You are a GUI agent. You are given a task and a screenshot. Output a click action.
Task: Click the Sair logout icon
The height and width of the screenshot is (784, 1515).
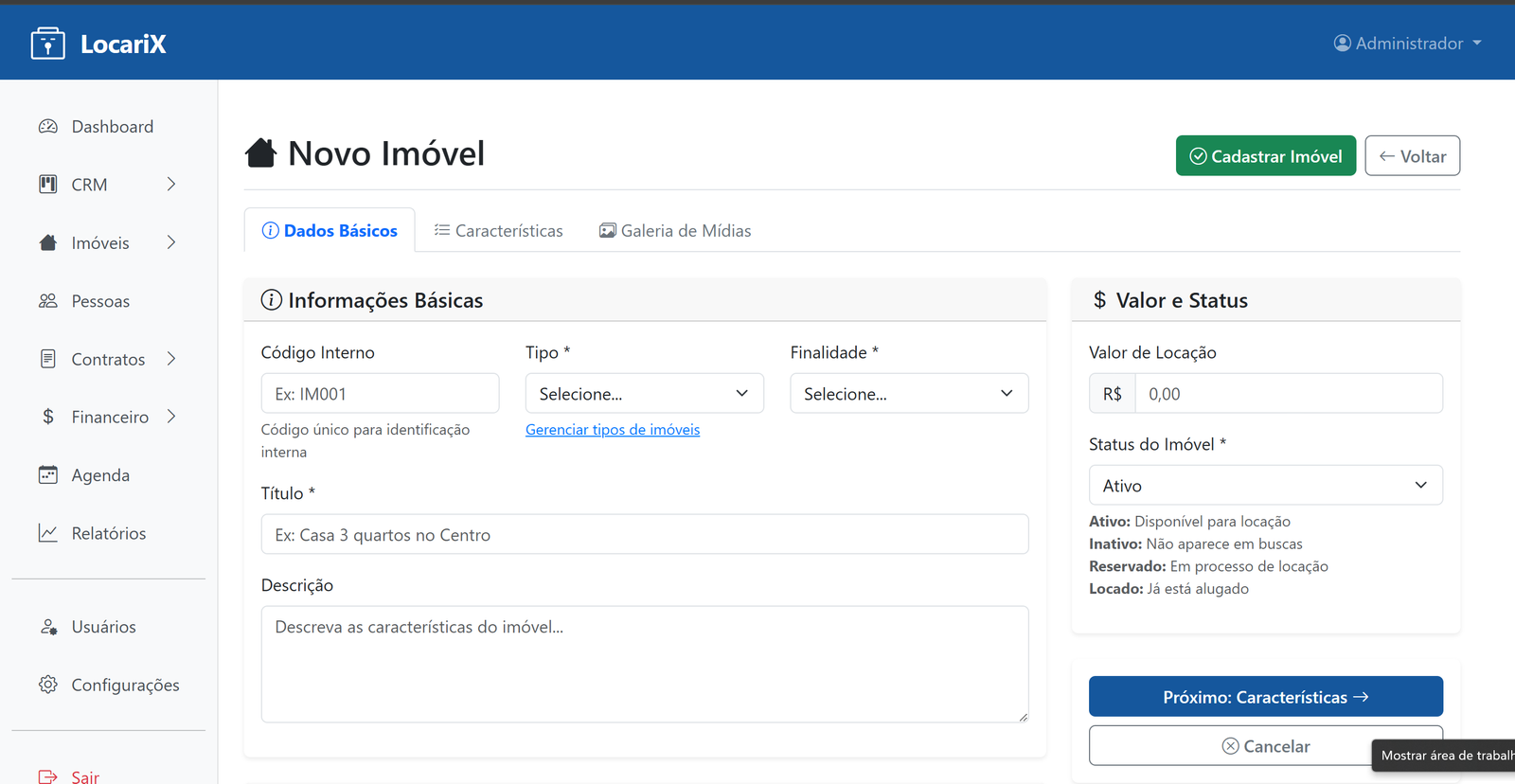pyautogui.click(x=48, y=776)
